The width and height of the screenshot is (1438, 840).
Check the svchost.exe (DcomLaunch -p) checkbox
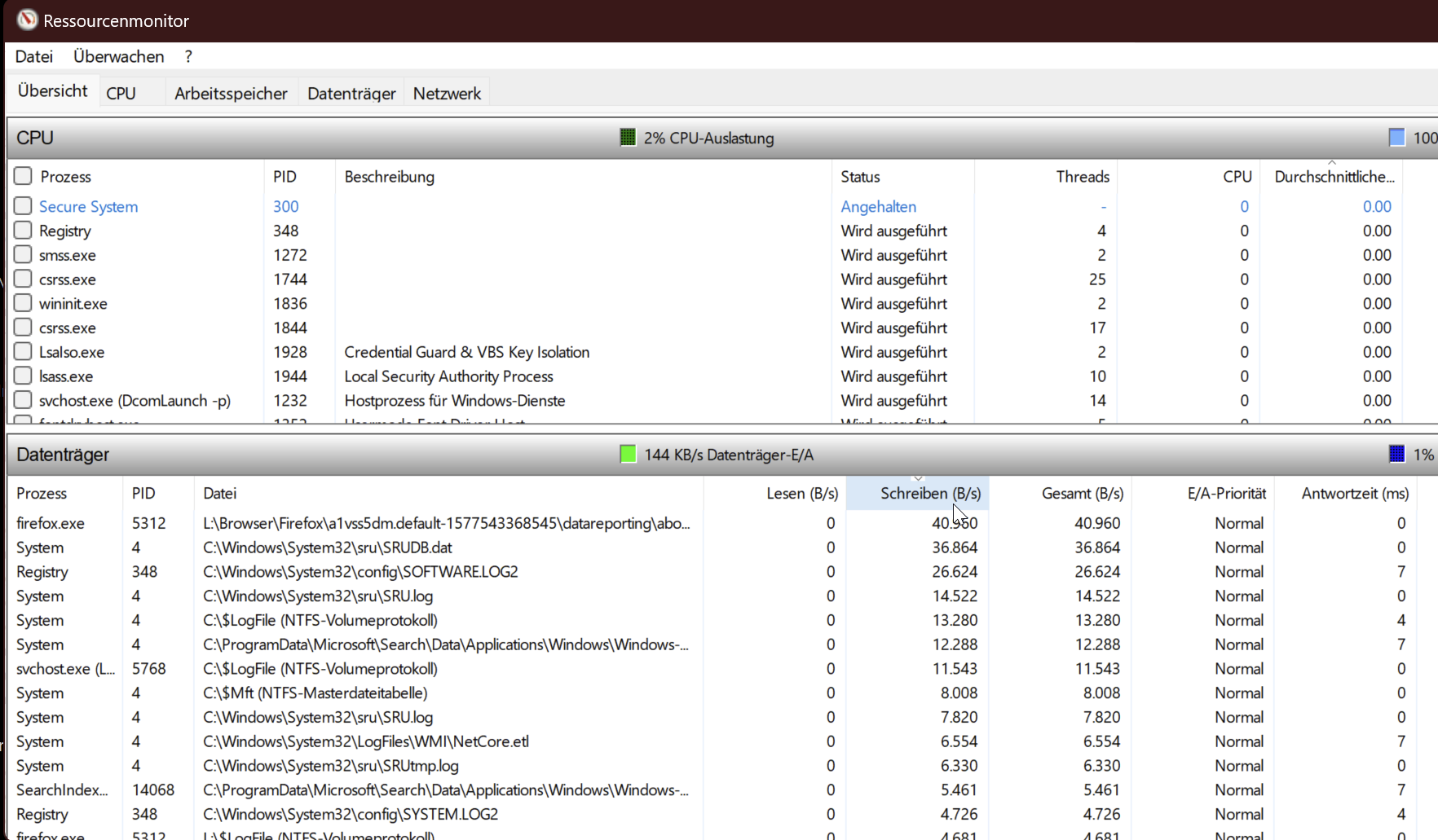pos(23,400)
